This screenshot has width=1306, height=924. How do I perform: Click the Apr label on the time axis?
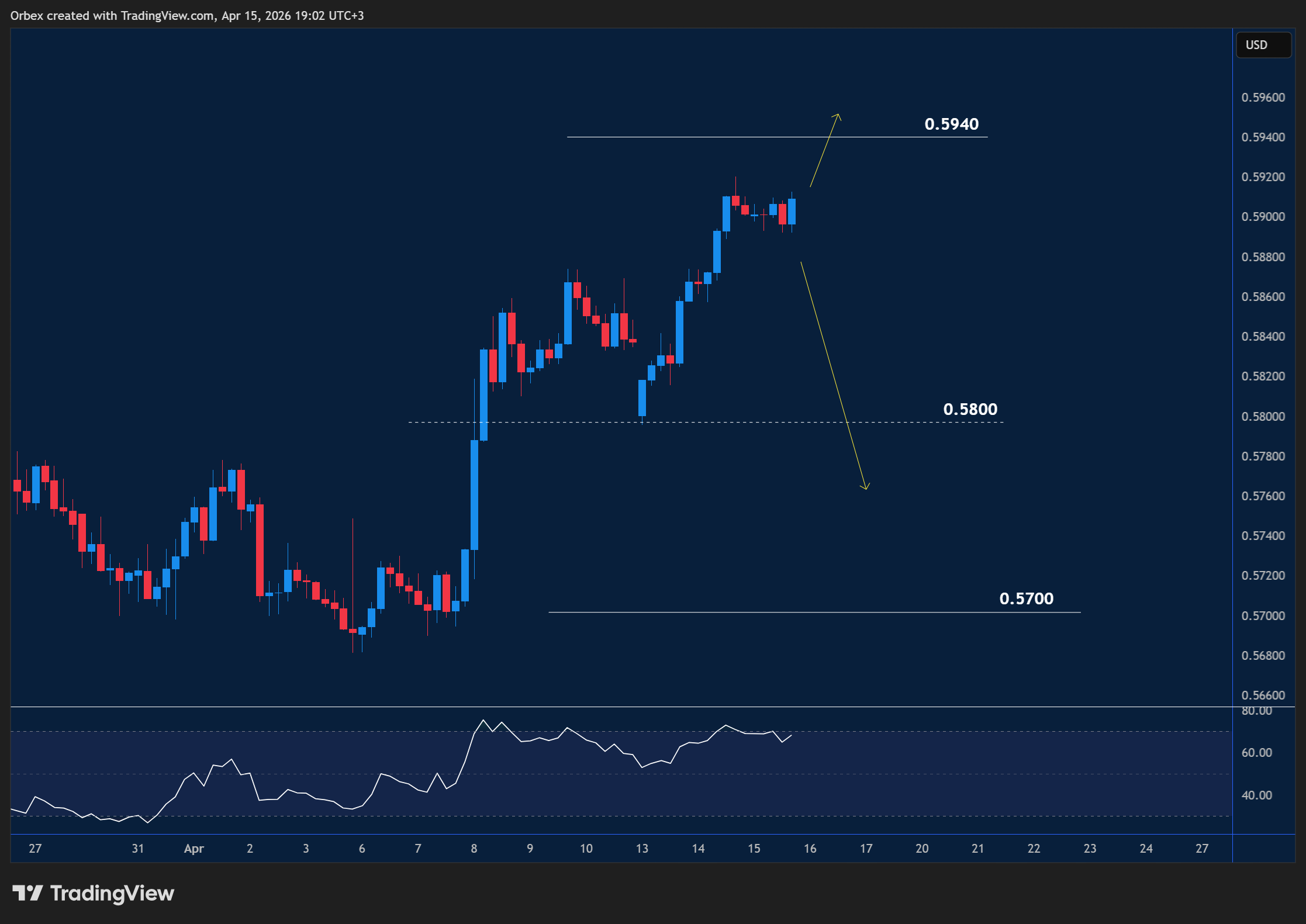[194, 849]
